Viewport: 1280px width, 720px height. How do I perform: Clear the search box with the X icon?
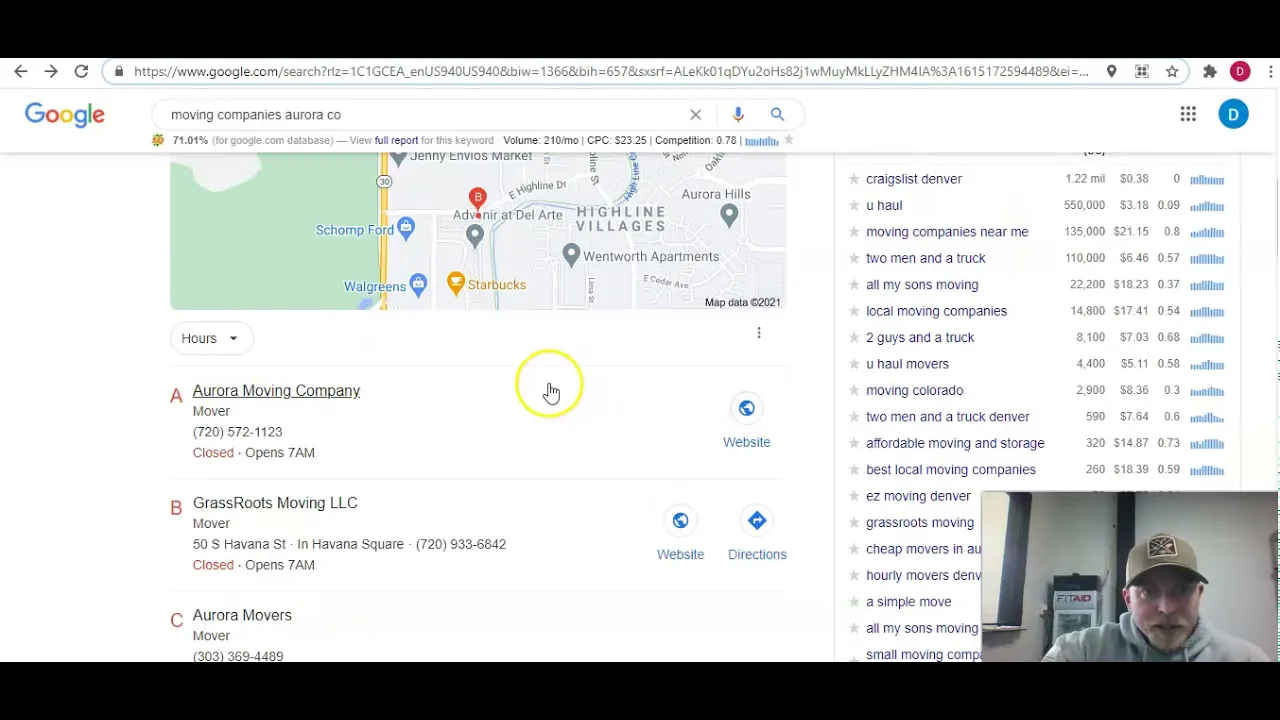[696, 114]
